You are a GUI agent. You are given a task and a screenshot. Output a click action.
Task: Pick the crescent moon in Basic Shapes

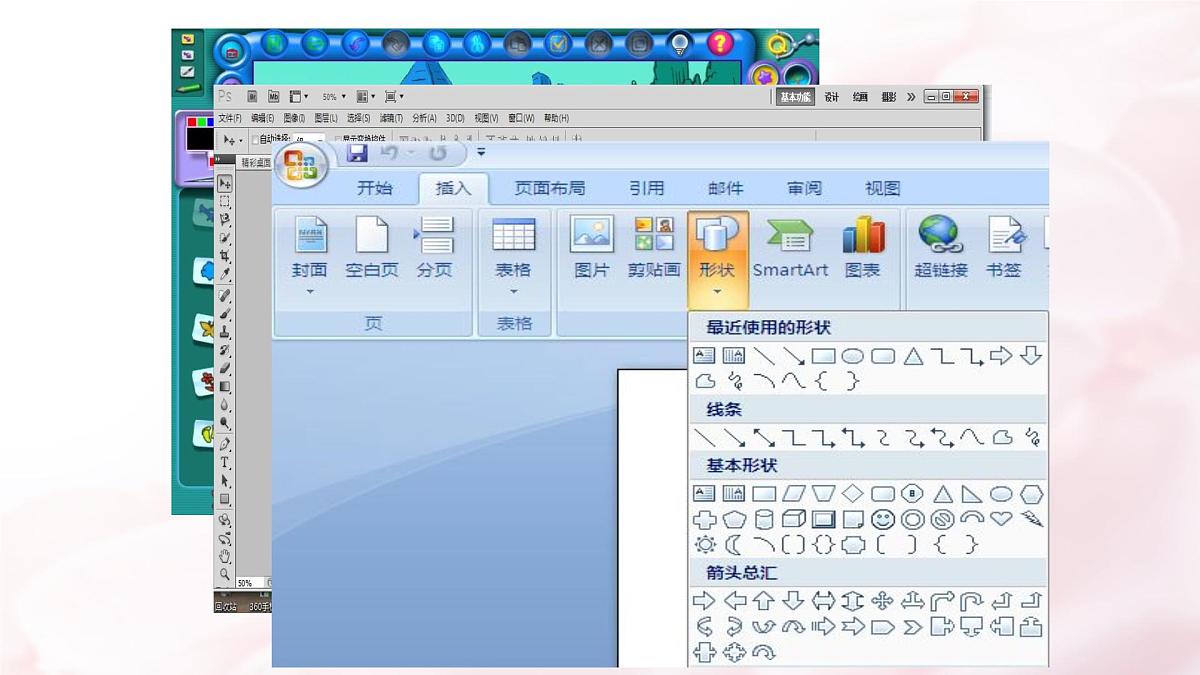pos(734,545)
